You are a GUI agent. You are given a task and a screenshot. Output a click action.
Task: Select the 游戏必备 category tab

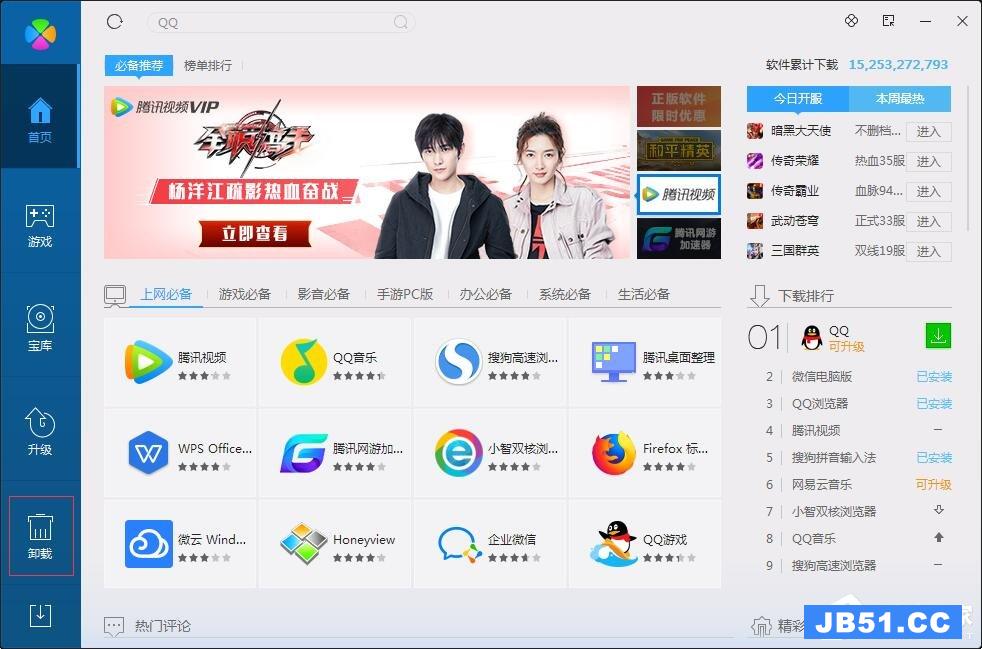click(245, 294)
